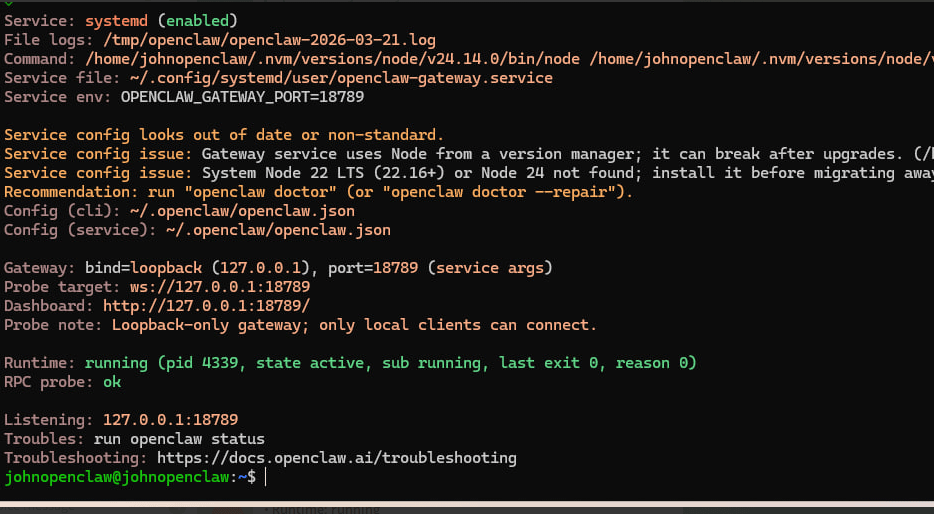Viewport: 934px width, 514px height.
Task: Click 'Loopback-only gateway' probe note
Action: [x=354, y=325]
